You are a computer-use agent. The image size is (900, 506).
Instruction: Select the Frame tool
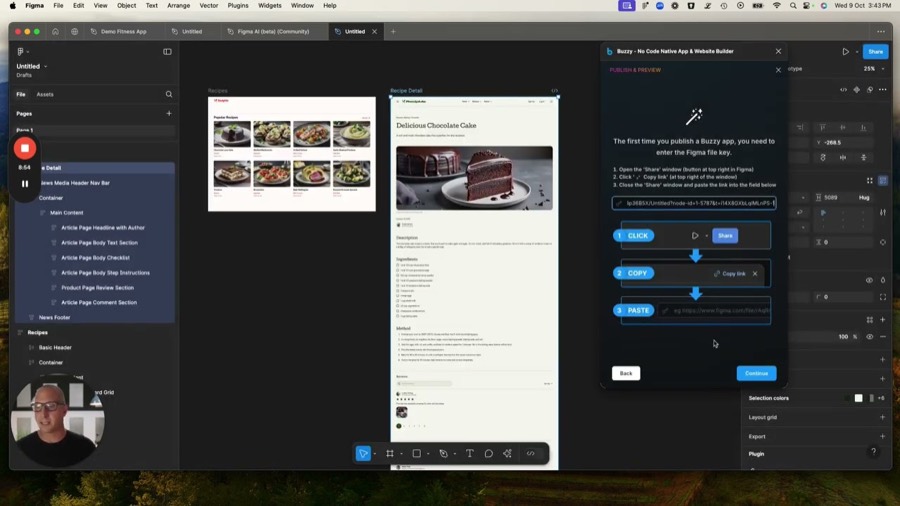390,454
